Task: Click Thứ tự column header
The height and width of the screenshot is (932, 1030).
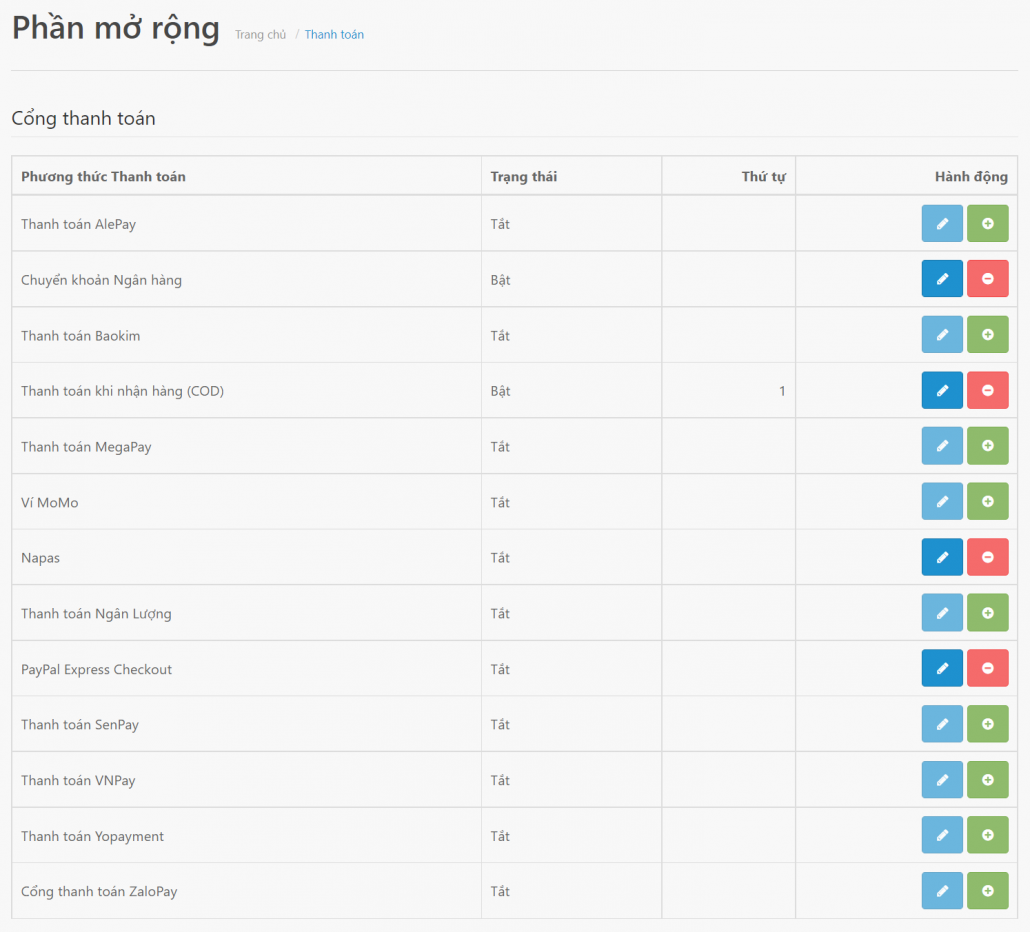Action: [x=763, y=177]
